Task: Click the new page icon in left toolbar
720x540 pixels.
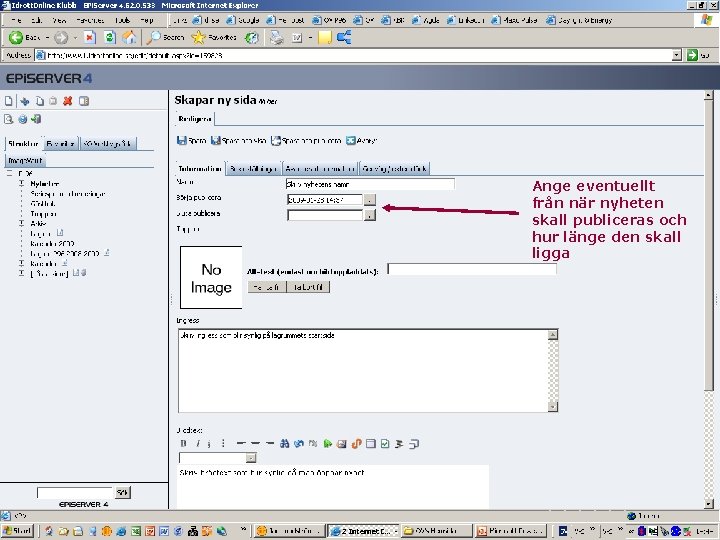Action: [9, 101]
